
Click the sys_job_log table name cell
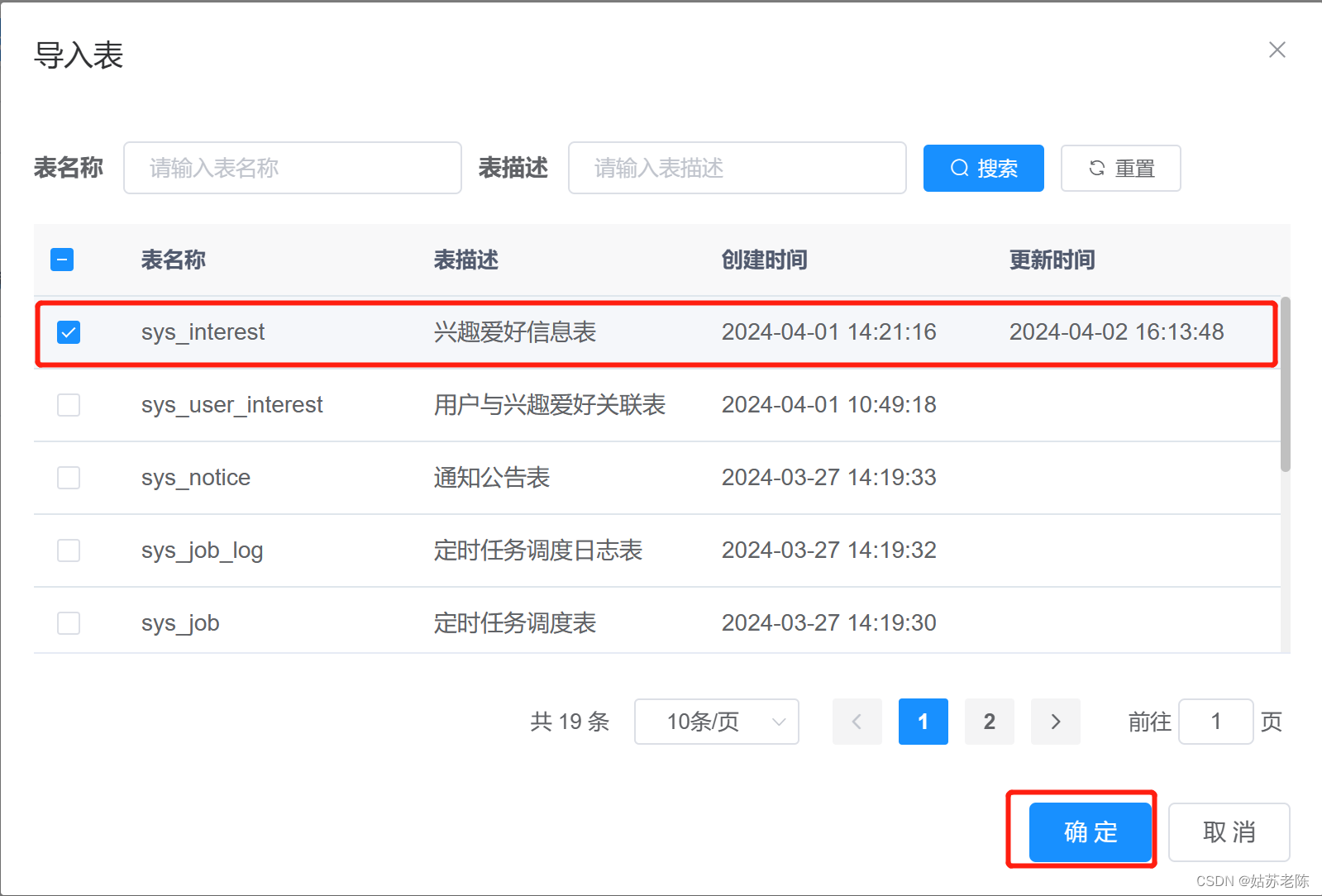click(202, 550)
